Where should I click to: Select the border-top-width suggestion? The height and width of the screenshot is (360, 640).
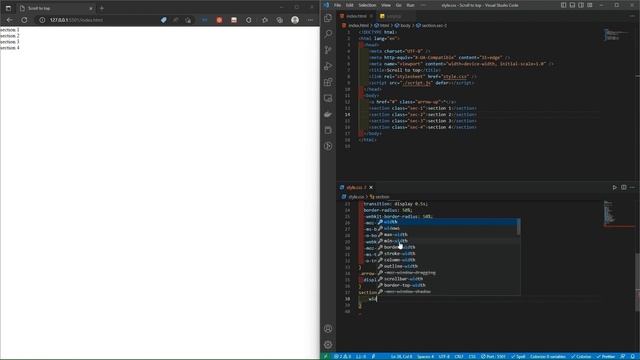coord(447,285)
